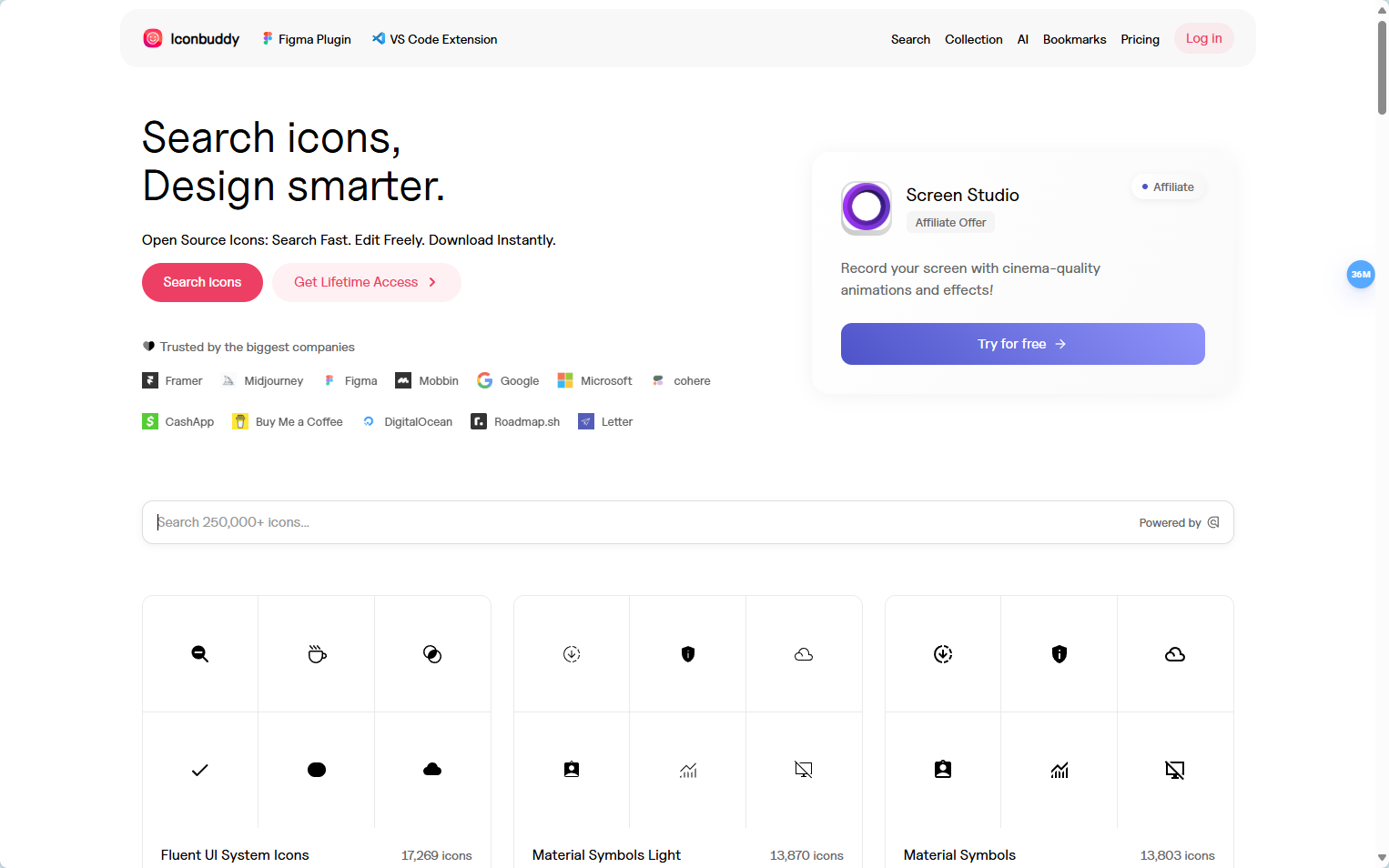Select the filled cloud icon in Fluent UI
Screen dimensions: 1389x868
point(432,770)
